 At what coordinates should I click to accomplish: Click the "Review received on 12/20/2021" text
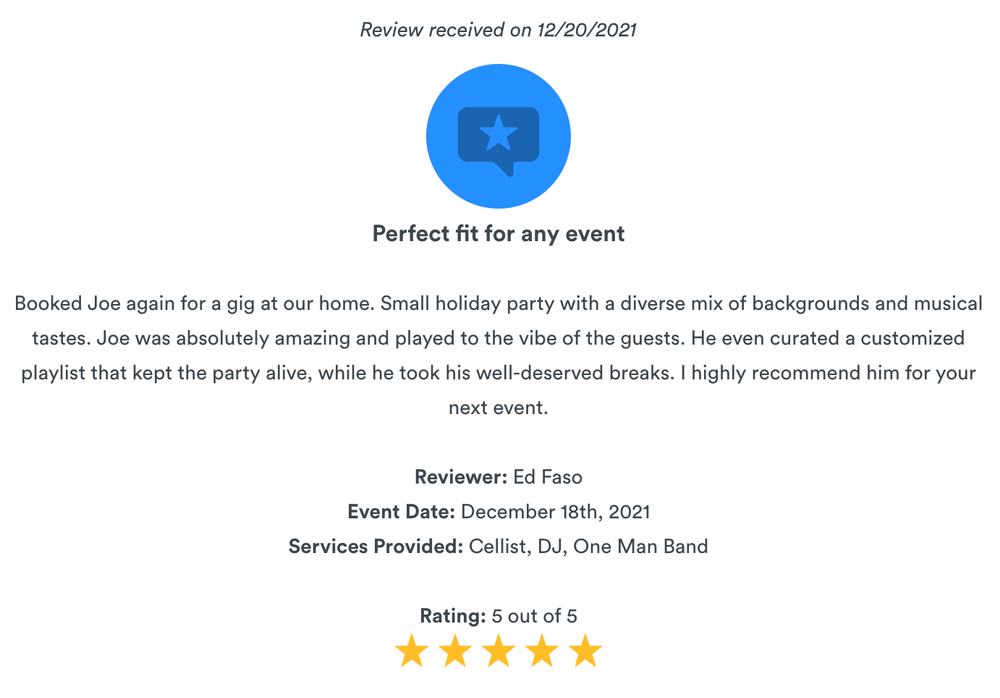point(498,30)
